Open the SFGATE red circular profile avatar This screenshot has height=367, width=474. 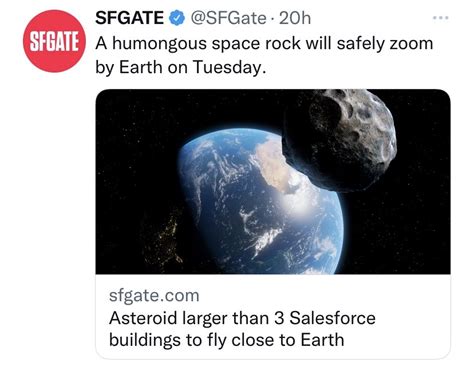54,41
